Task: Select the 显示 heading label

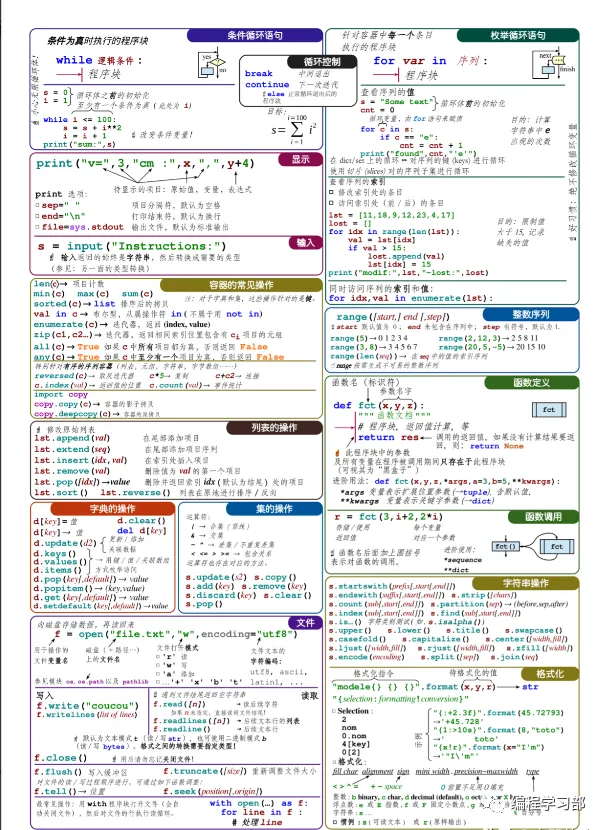Action: coord(300,159)
